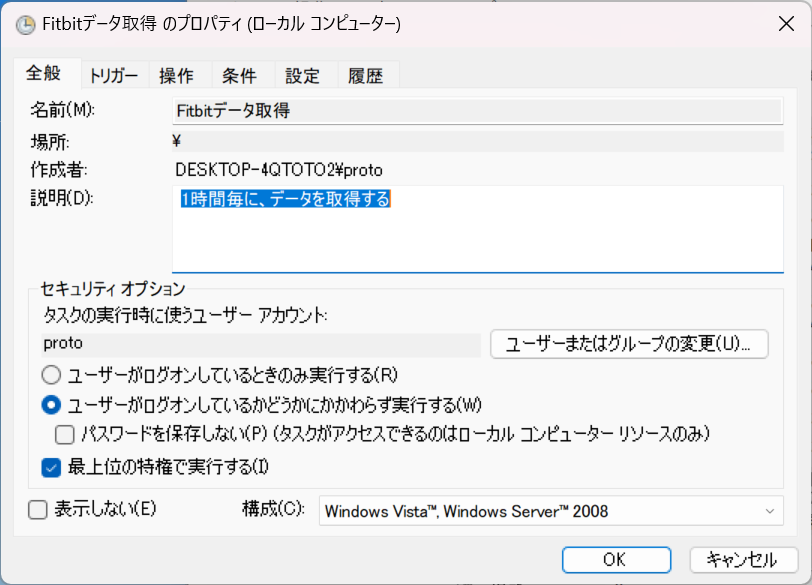Image resolution: width=812 pixels, height=585 pixels.
Task: Click the キャンセル button
Action: coord(741,559)
